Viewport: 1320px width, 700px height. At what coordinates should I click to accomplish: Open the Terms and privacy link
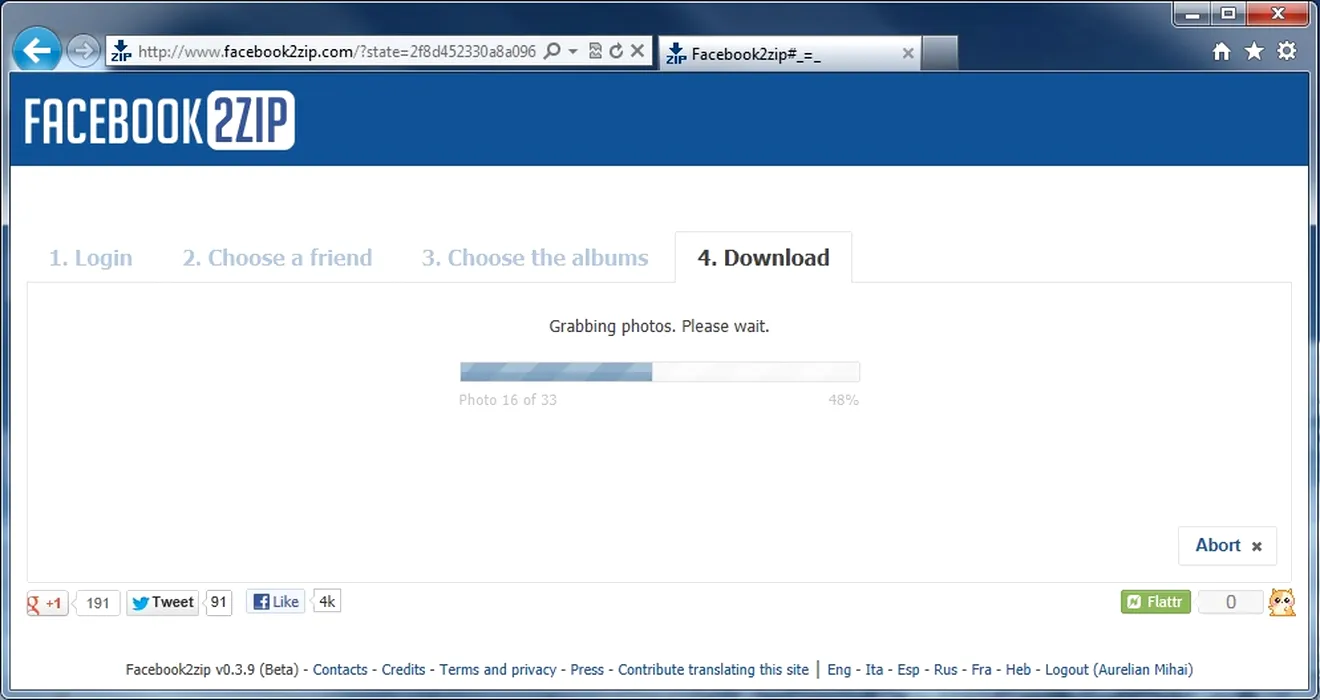click(497, 670)
